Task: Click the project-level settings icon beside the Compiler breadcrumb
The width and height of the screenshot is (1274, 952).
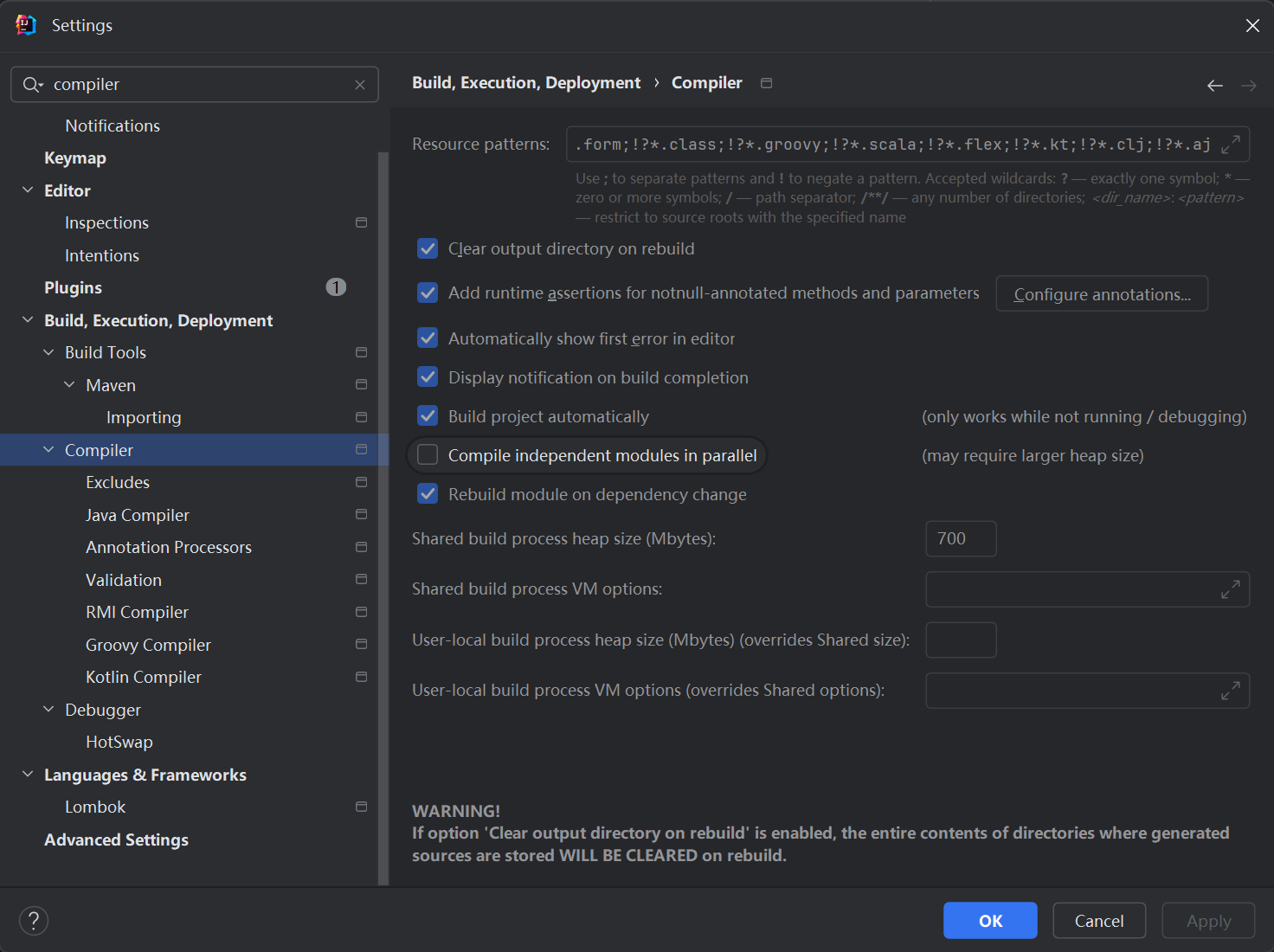Action: click(x=766, y=83)
